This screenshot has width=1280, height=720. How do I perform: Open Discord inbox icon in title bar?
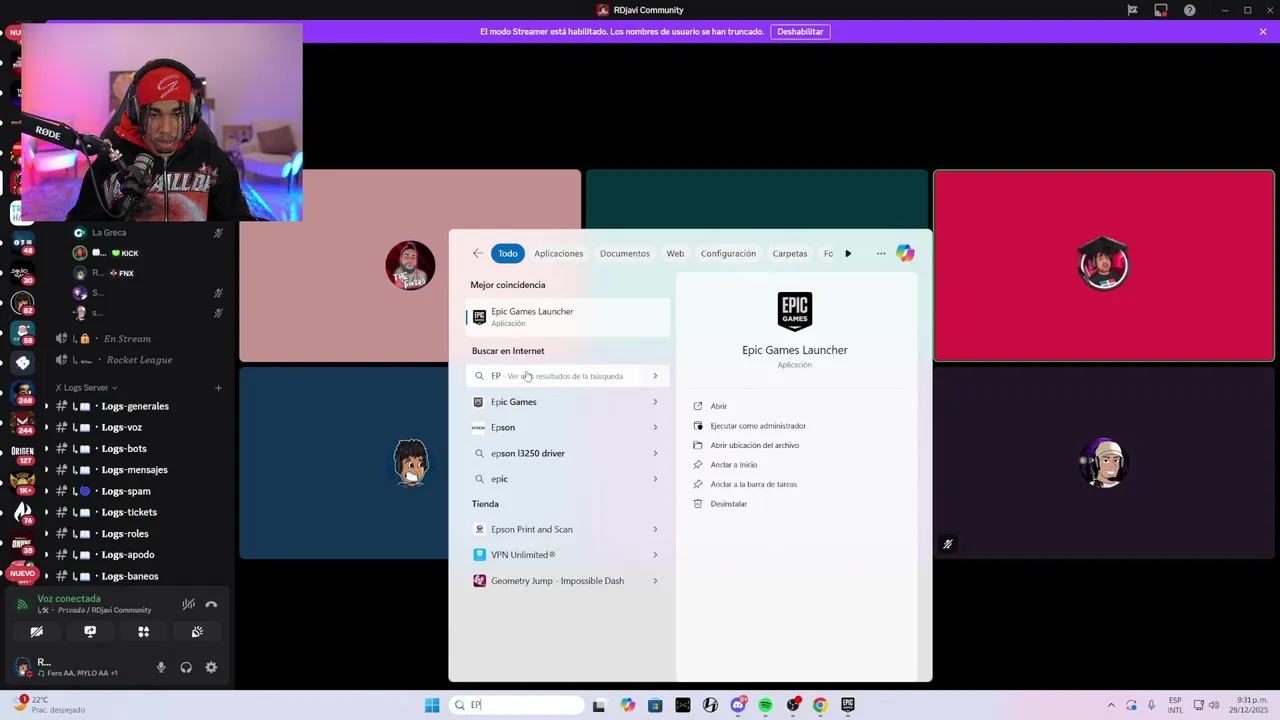[1160, 10]
